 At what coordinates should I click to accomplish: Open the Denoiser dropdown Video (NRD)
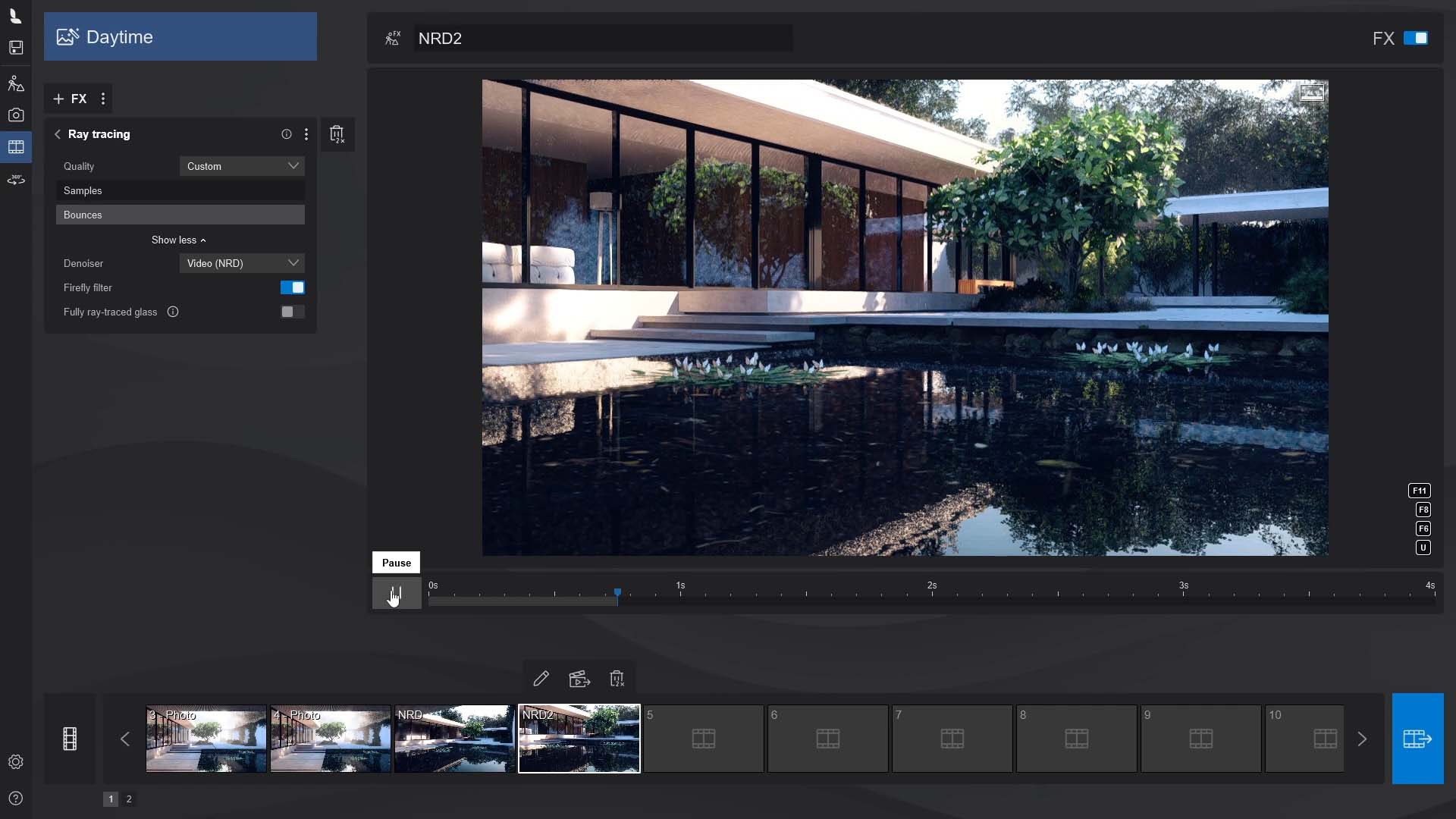(242, 263)
